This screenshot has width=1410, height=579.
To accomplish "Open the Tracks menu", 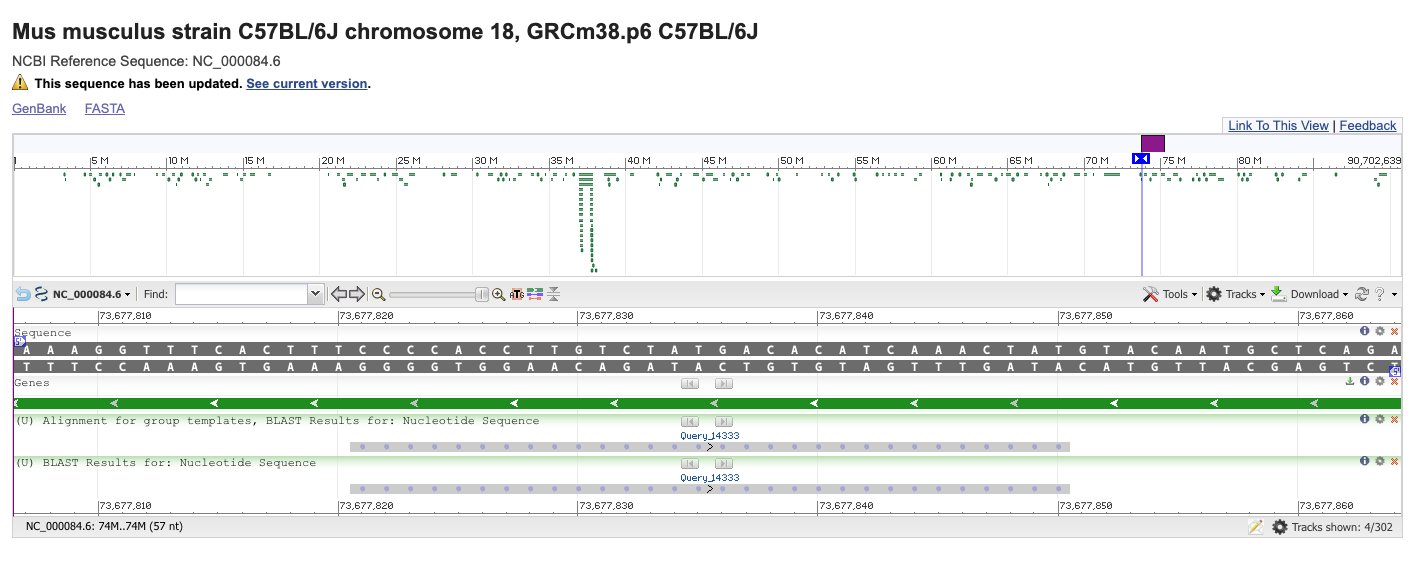I will [x=1236, y=294].
